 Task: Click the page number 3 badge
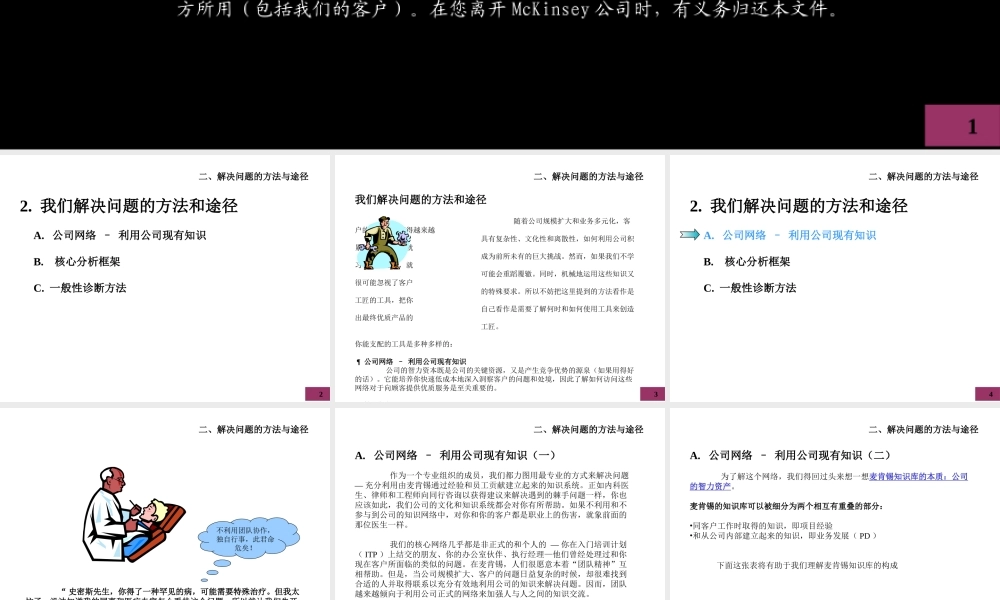click(x=653, y=393)
